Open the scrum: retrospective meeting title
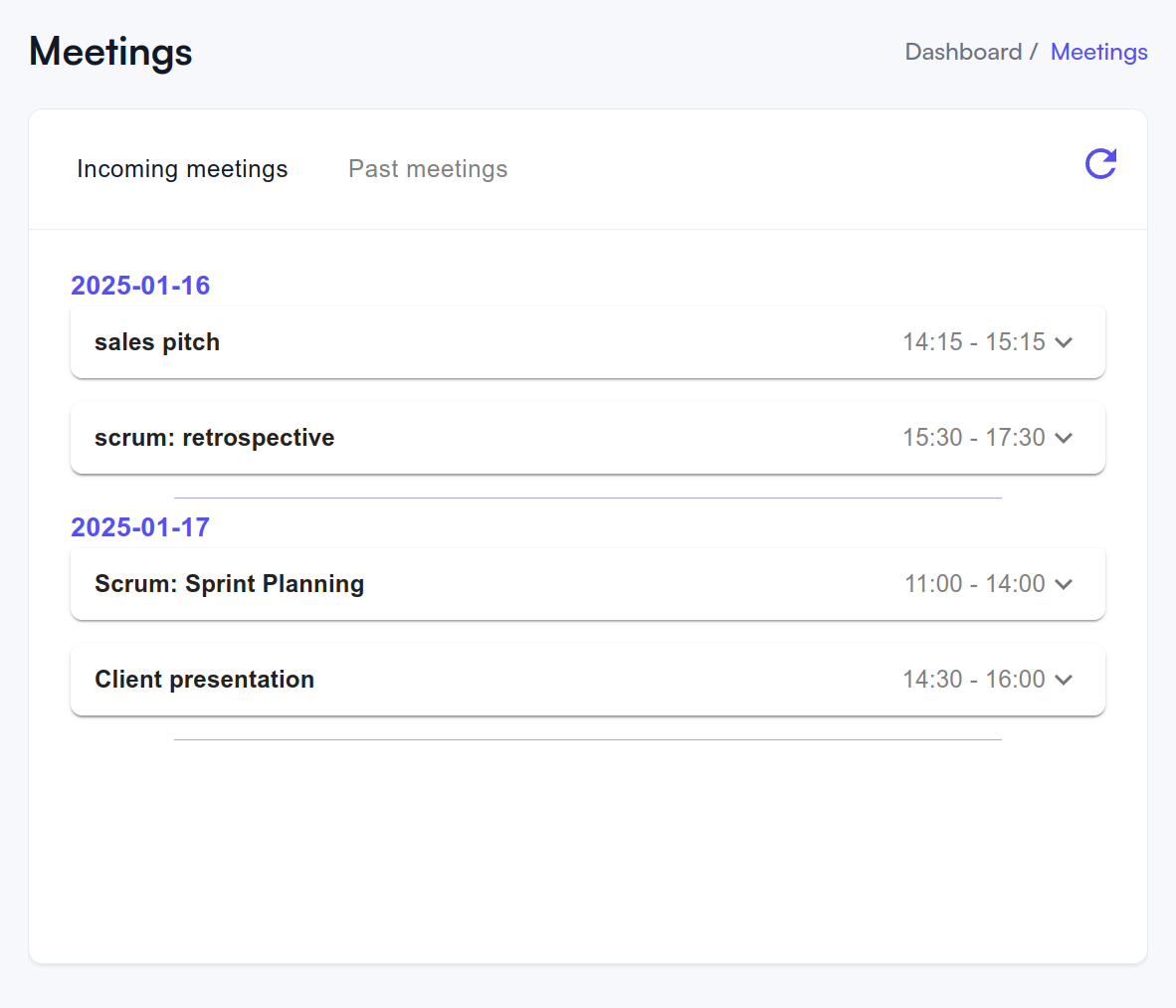Image resolution: width=1176 pixels, height=1008 pixels. (214, 438)
